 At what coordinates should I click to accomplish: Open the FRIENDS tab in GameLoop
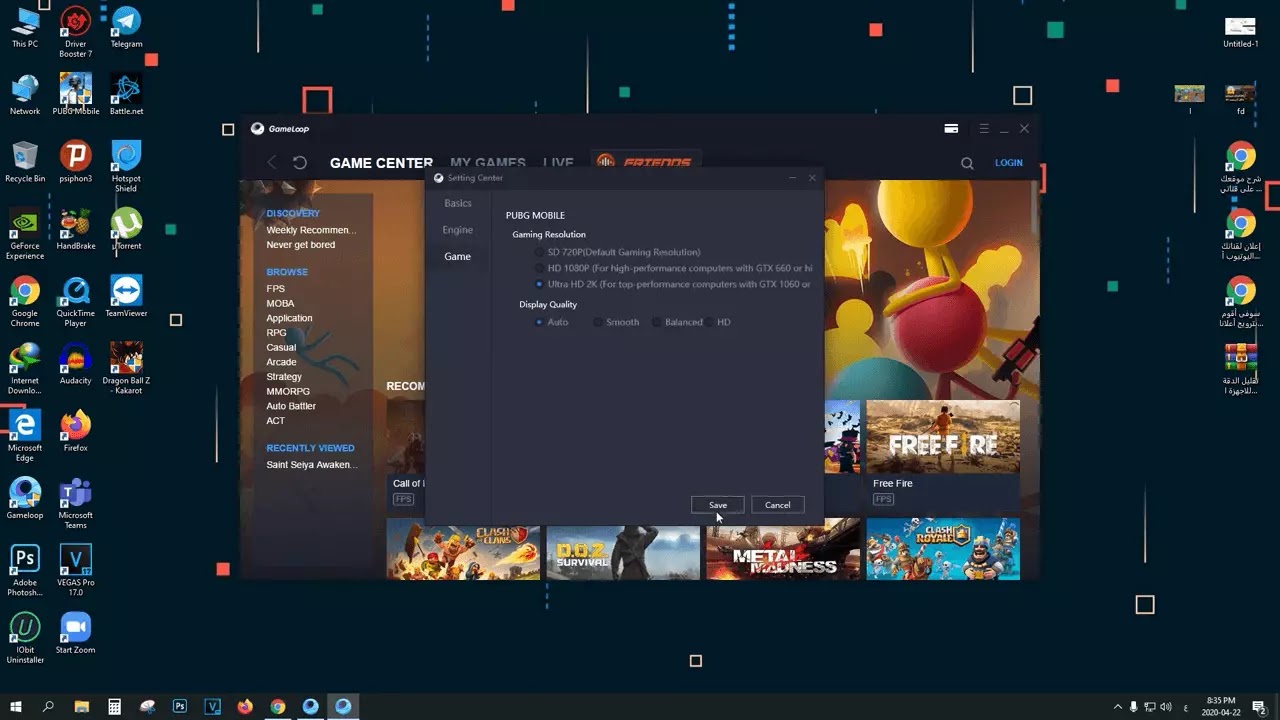tap(646, 162)
